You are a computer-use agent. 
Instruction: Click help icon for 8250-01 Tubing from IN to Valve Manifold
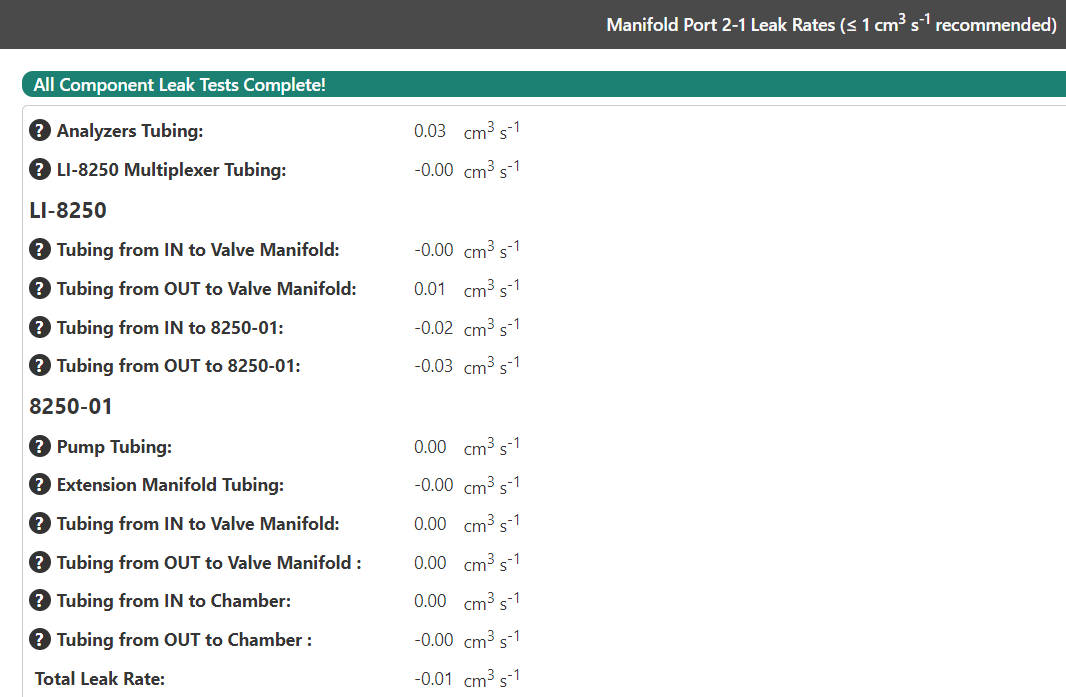coord(40,523)
